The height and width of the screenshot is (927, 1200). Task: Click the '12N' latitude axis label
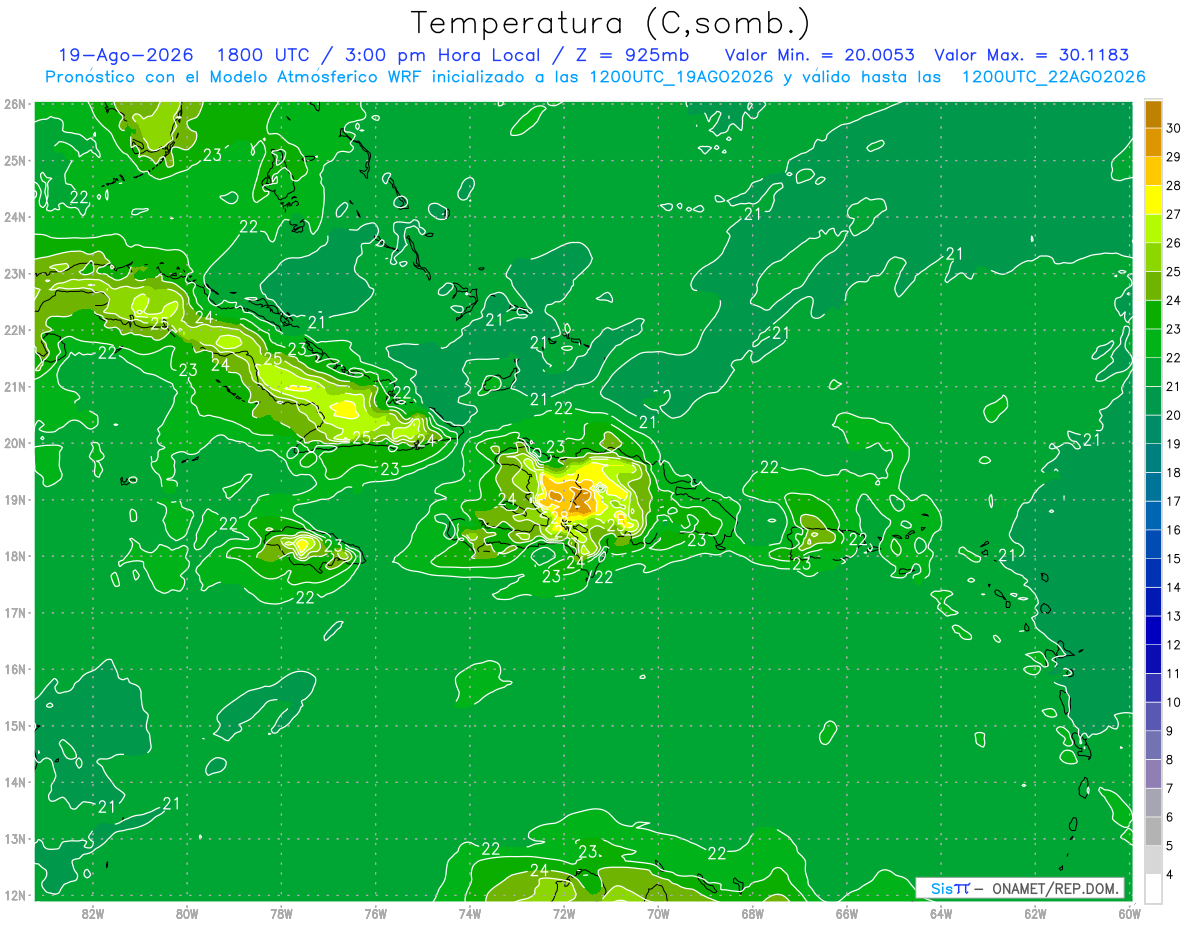pos(16,895)
